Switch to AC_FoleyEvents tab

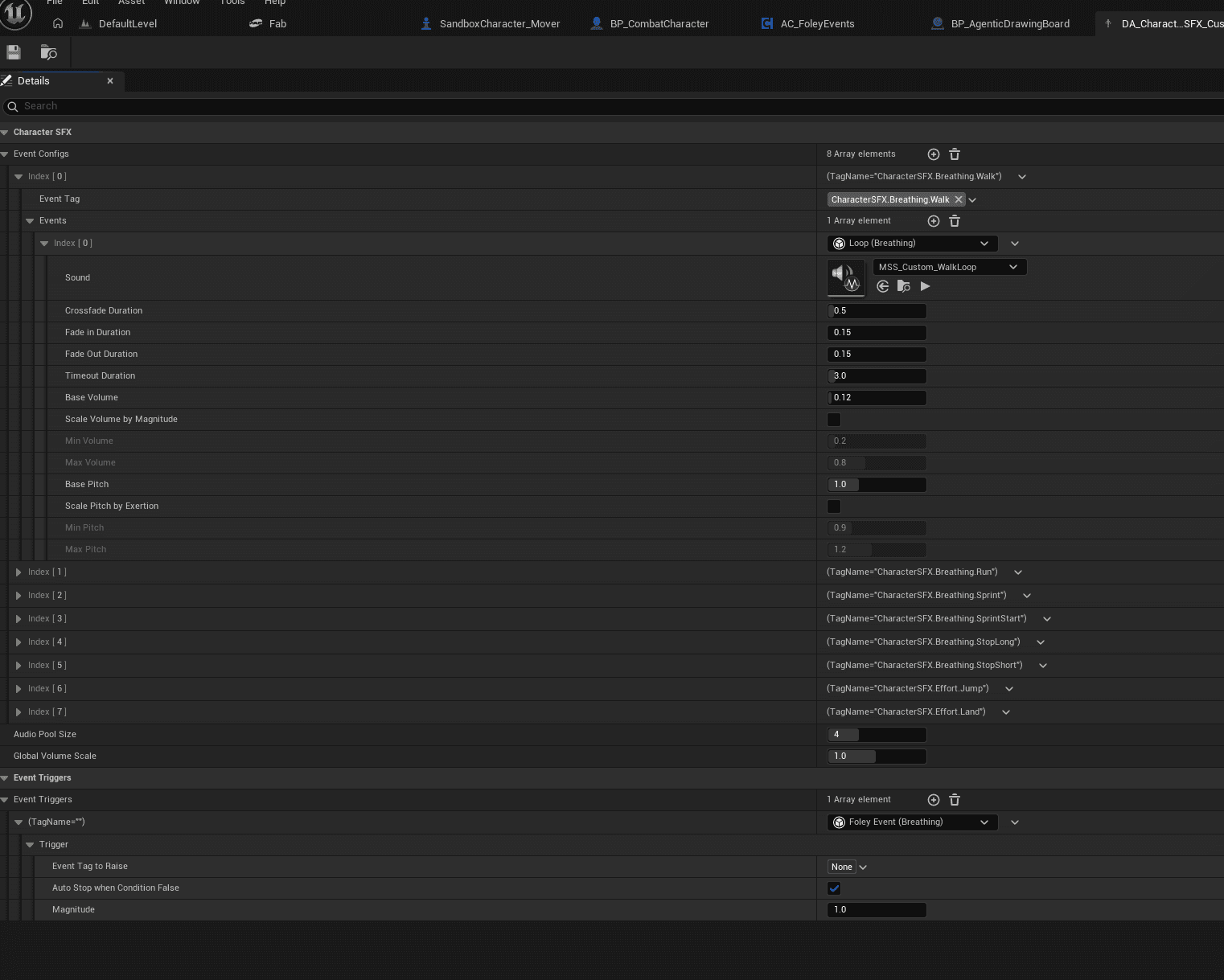pyautogui.click(x=808, y=23)
